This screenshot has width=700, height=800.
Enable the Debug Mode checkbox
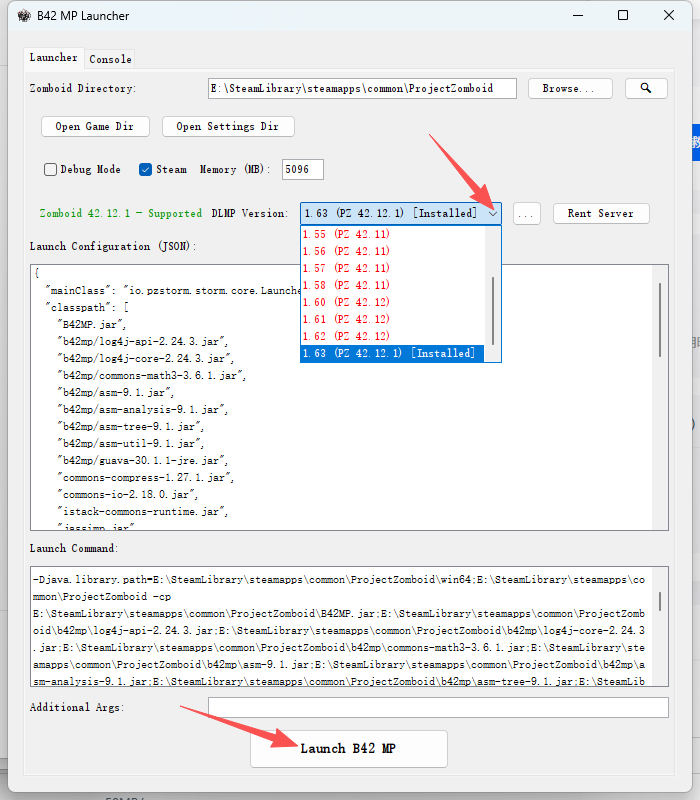[x=50, y=170]
